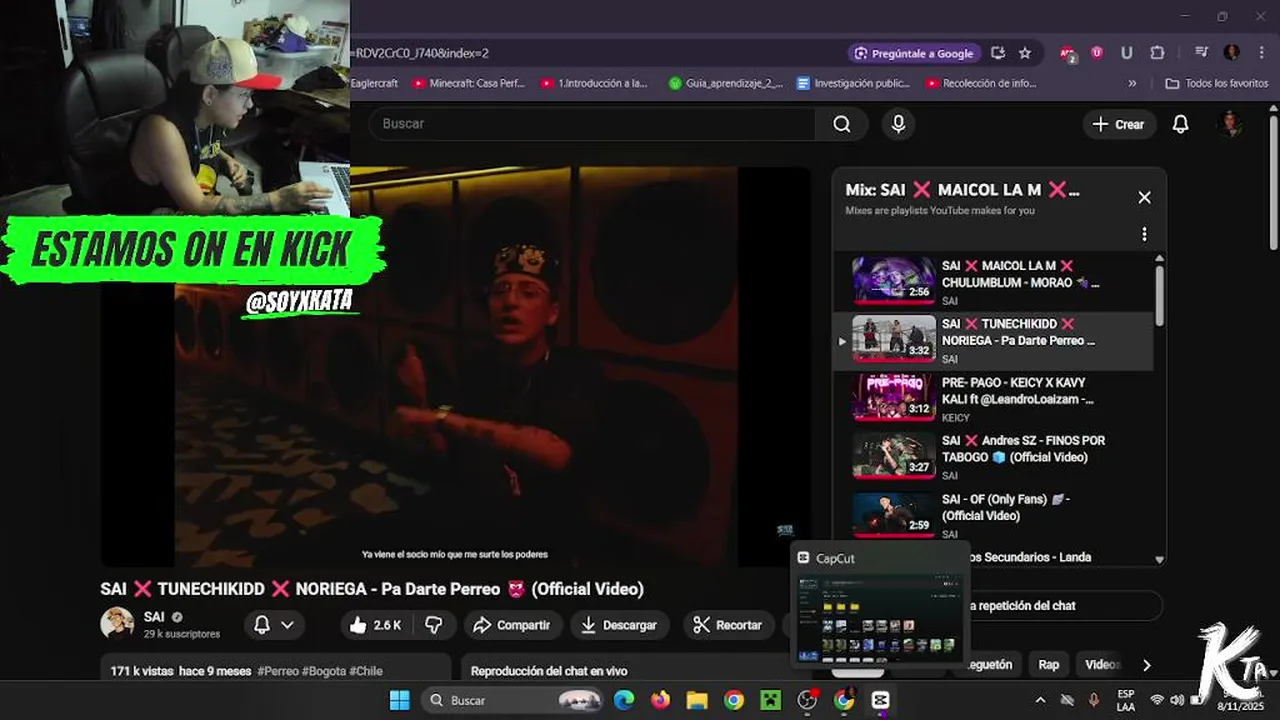
Task: Open File Explorer from the taskbar
Action: [x=697, y=700]
